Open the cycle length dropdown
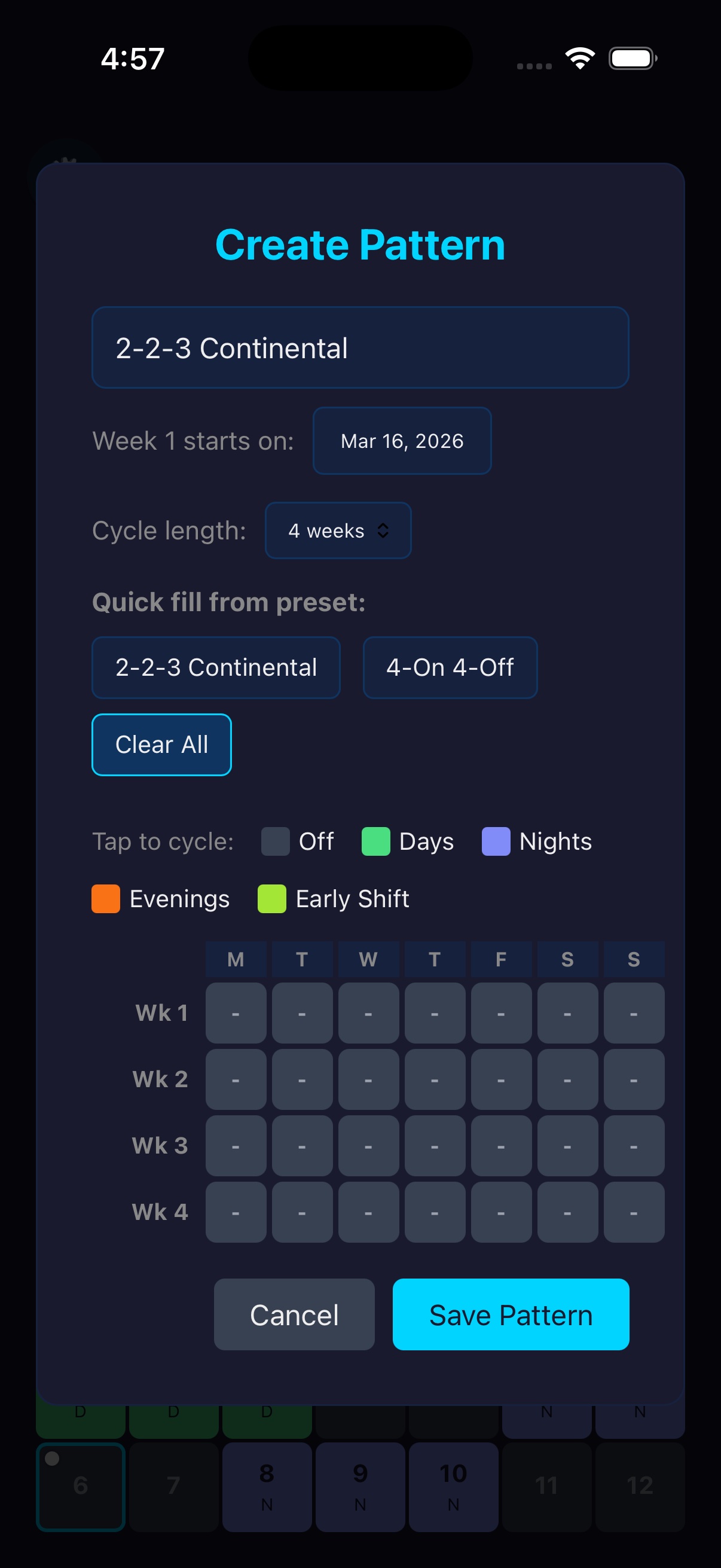 tap(338, 530)
